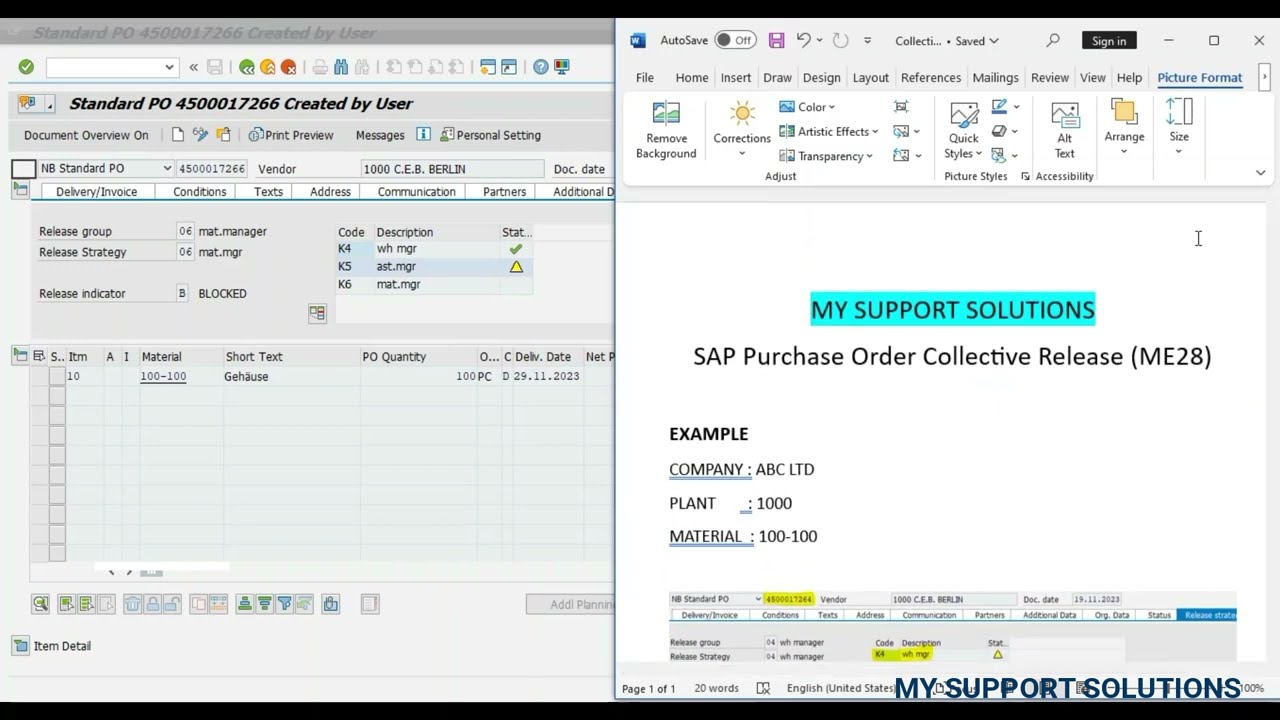Viewport: 1280px width, 720px height.
Task: Click the word count in Word status bar
Action: (x=717, y=688)
